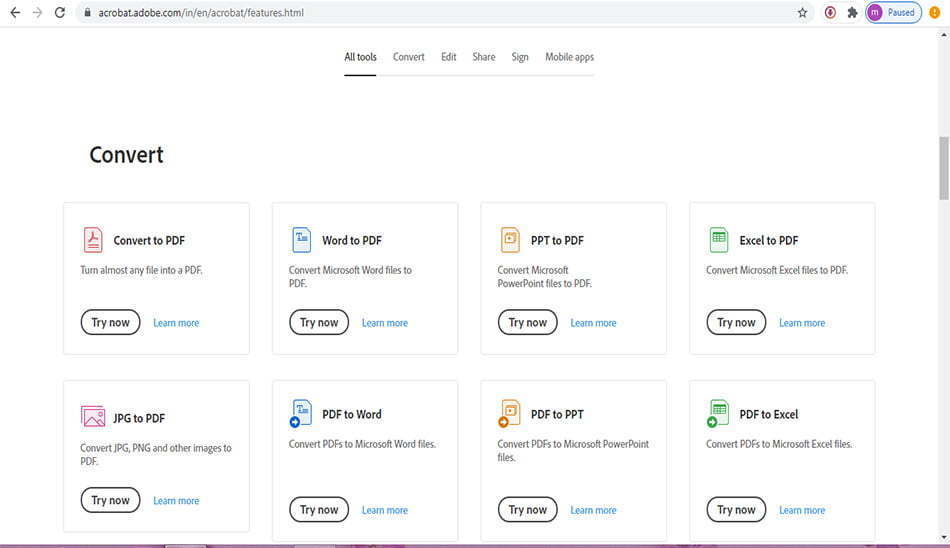This screenshot has height=548, width=950.
Task: Bookmark this page with the star icon
Action: point(802,12)
